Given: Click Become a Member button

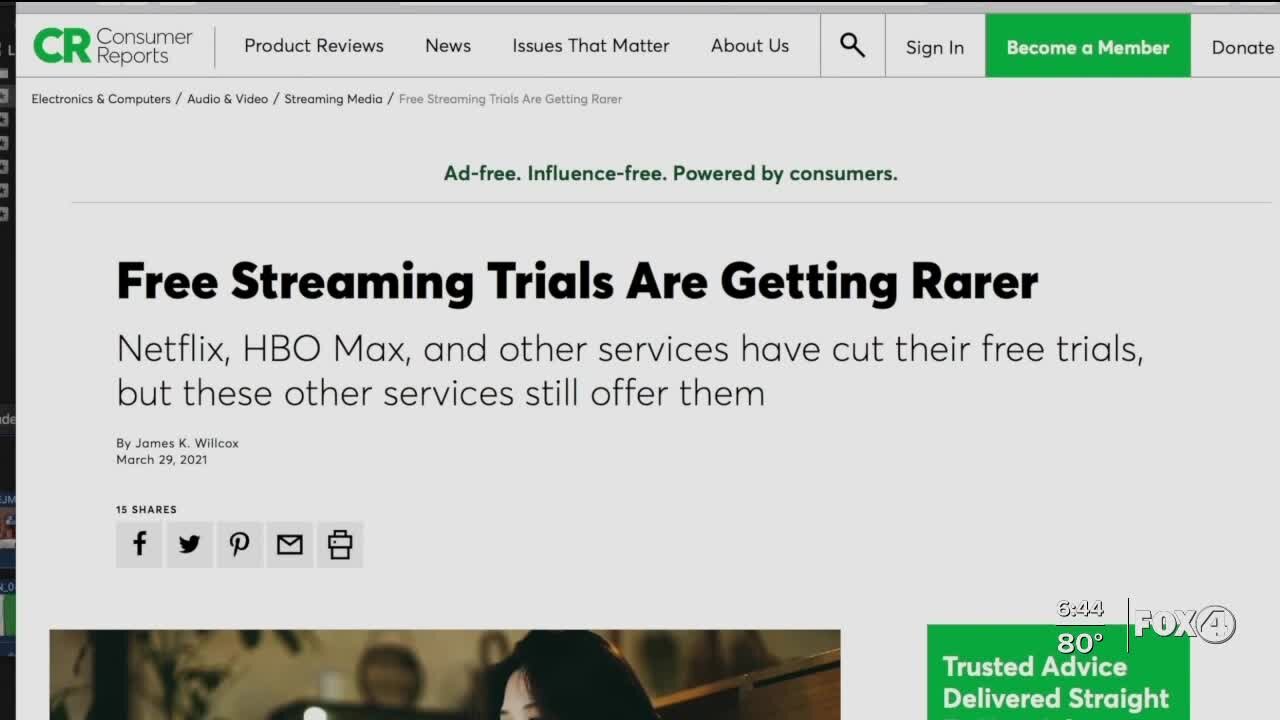Looking at the screenshot, I should click(1088, 46).
